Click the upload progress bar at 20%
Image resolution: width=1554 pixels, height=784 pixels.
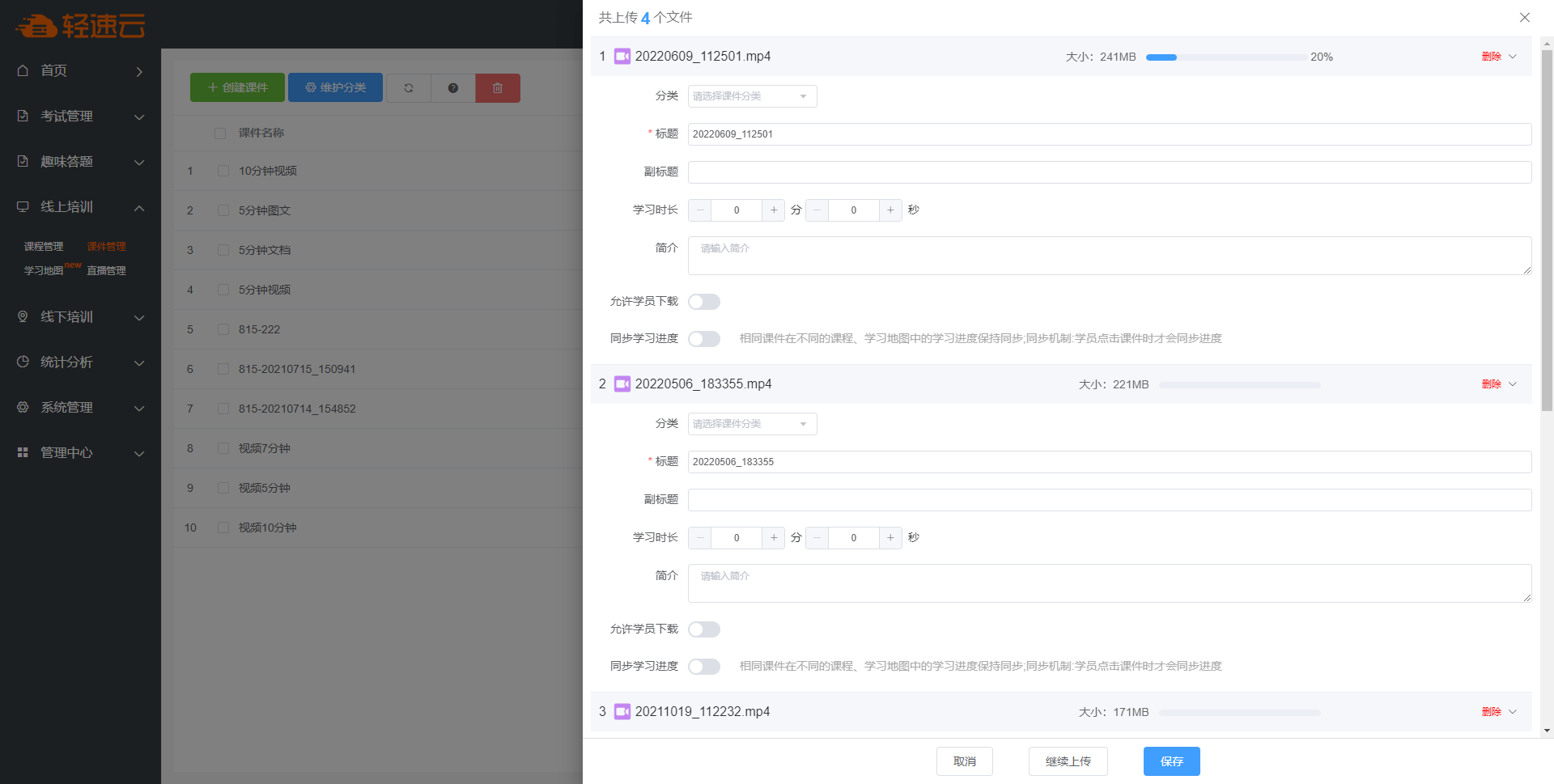(1225, 57)
